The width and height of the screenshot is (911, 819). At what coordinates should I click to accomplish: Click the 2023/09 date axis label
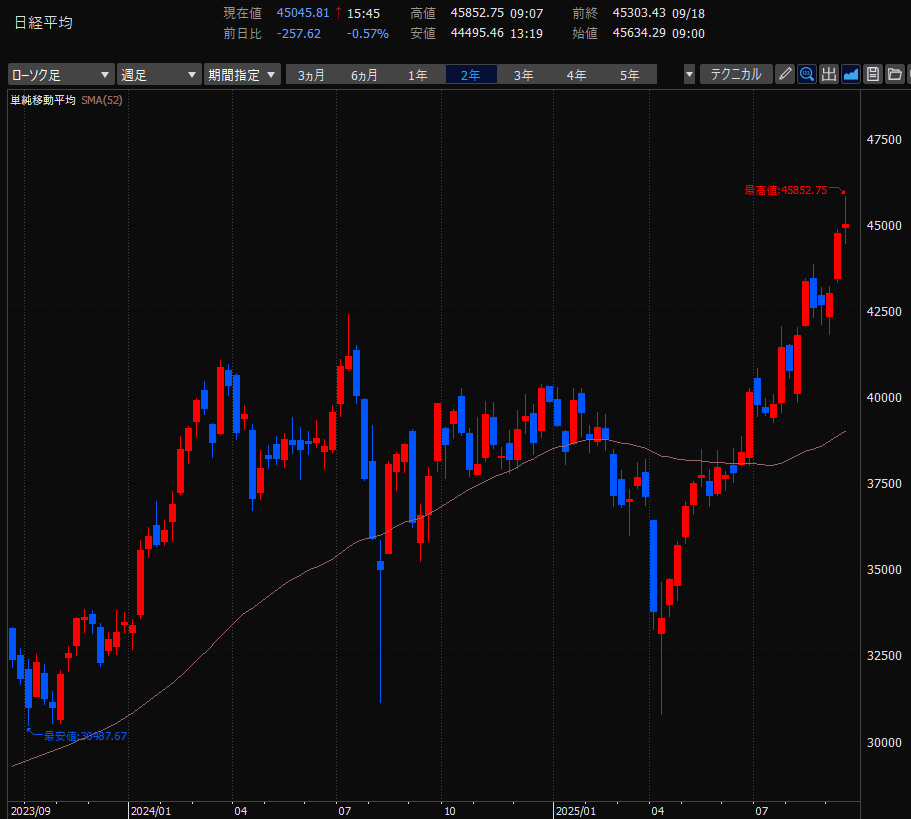(31, 811)
